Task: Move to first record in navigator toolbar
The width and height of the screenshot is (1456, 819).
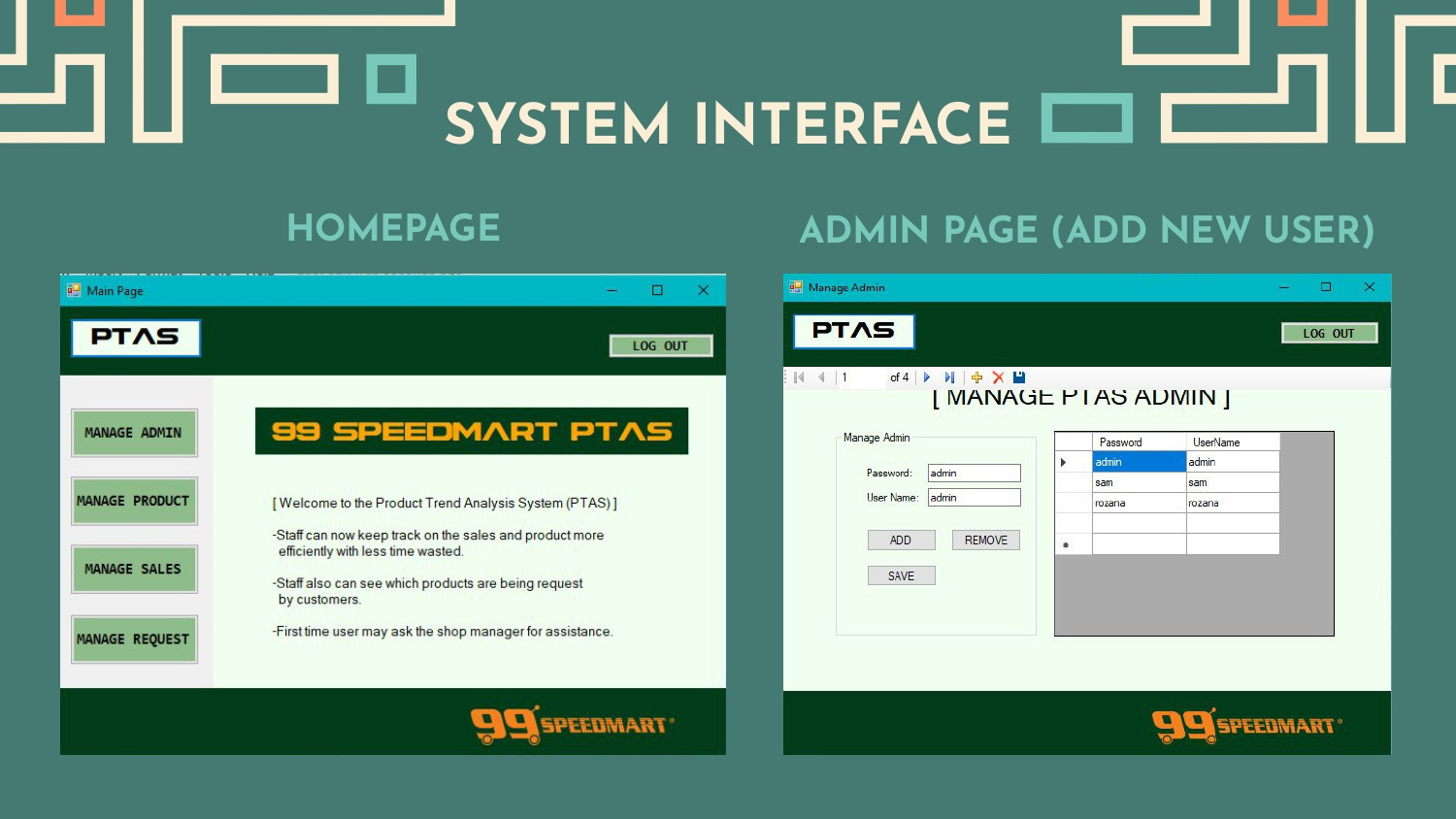Action: (x=799, y=377)
